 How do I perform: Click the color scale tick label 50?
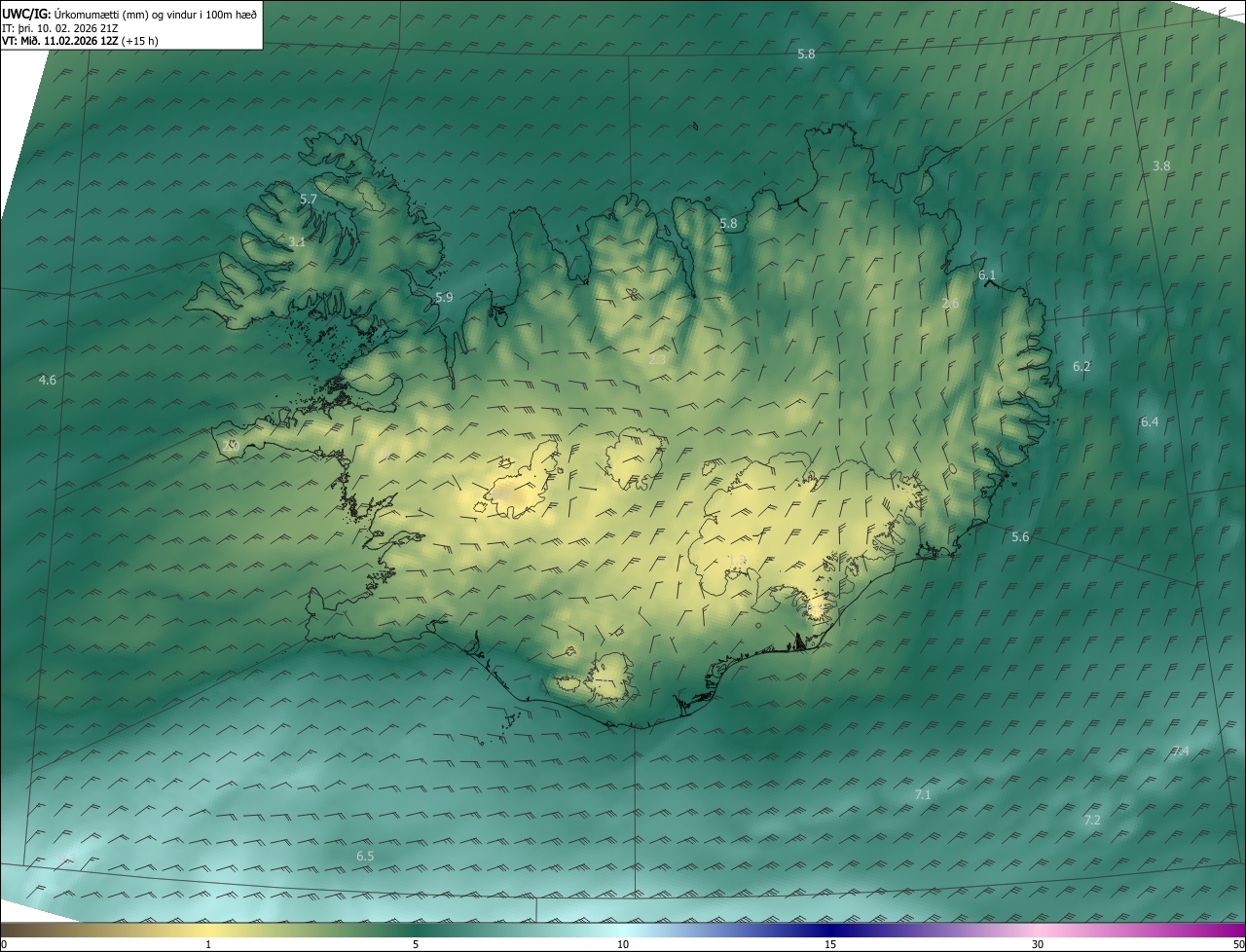tap(1238, 944)
